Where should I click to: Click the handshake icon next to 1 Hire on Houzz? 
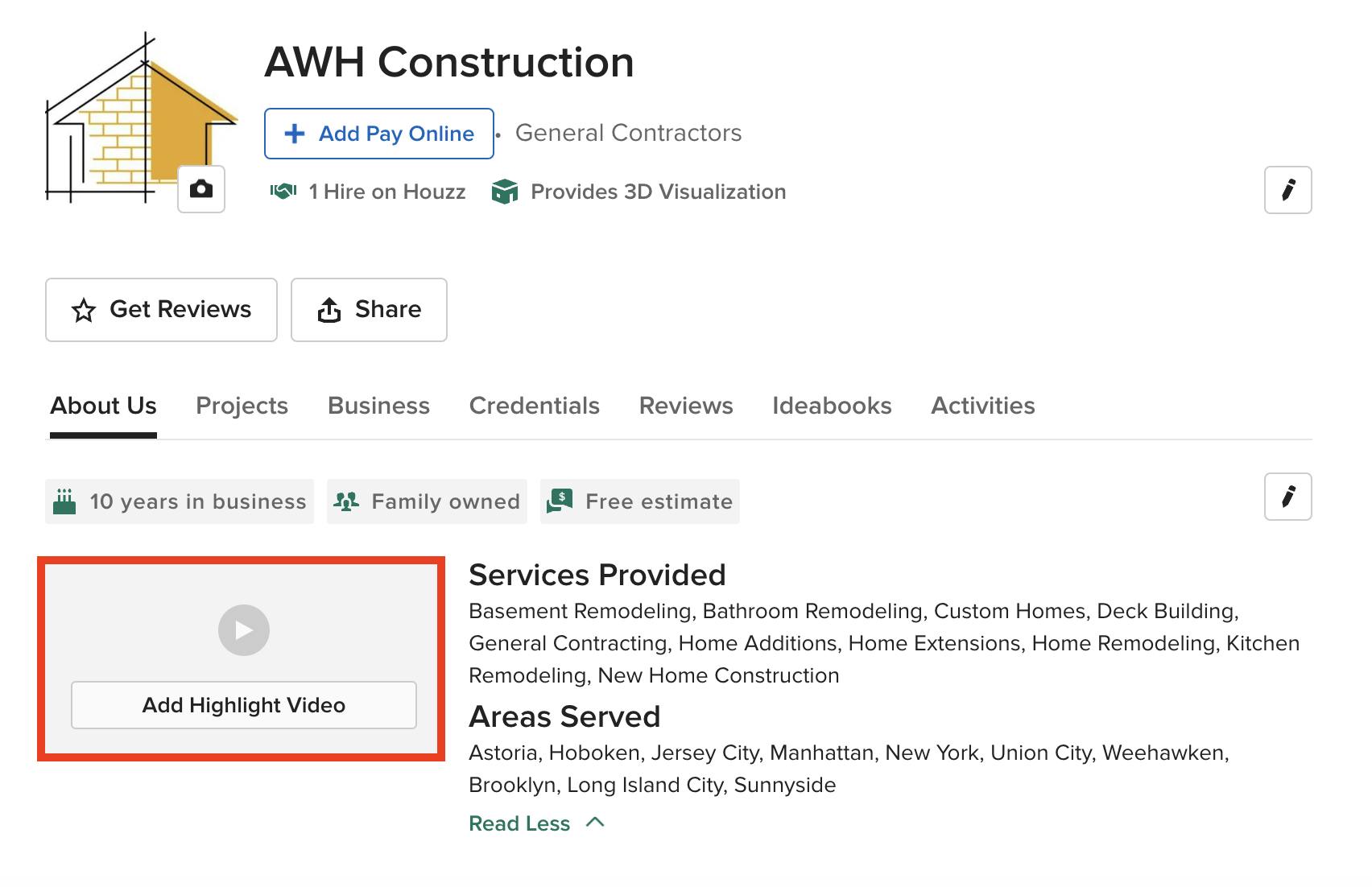coord(283,192)
